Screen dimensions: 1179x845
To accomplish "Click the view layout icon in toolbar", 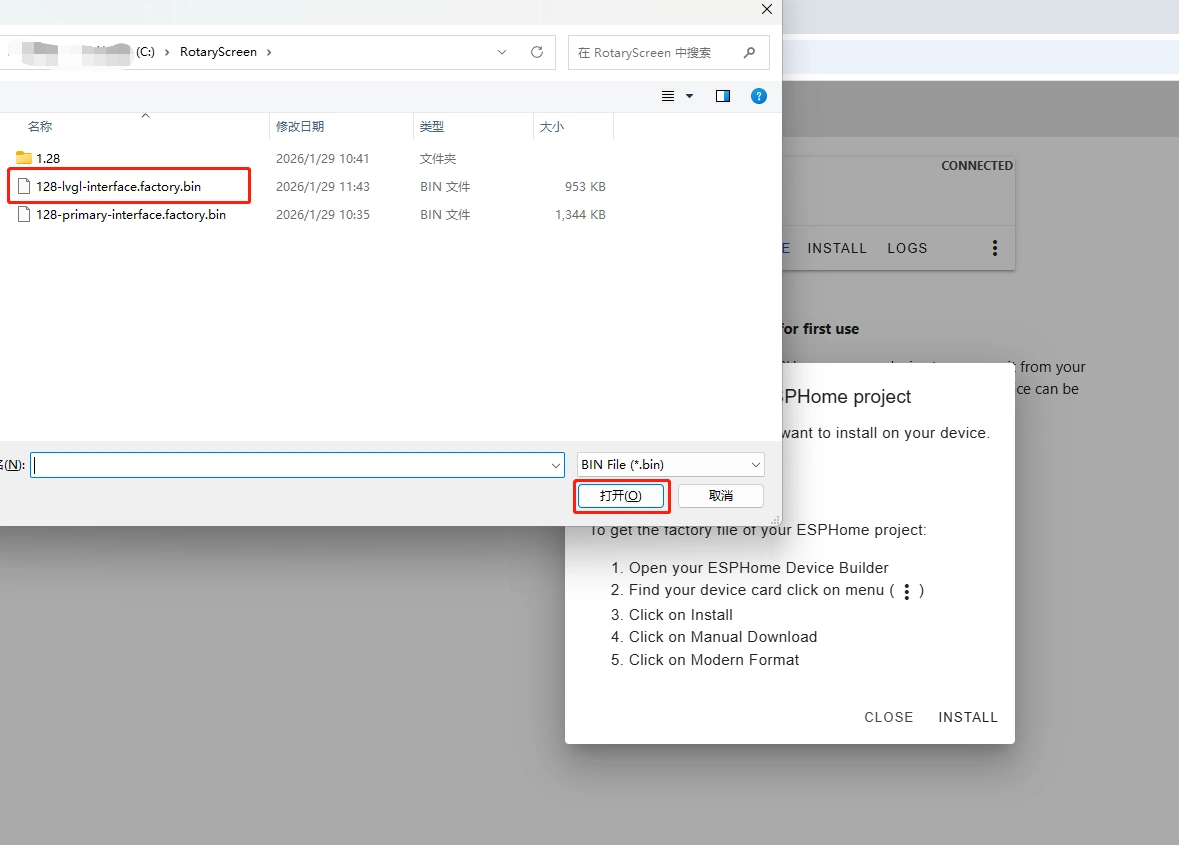I will [x=668, y=96].
